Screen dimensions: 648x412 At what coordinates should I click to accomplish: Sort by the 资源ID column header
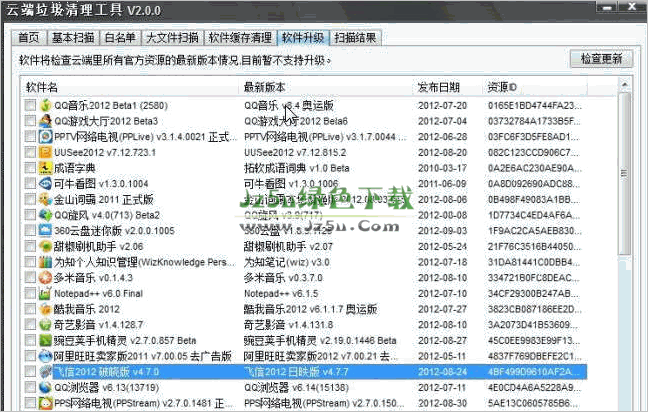tap(535, 87)
